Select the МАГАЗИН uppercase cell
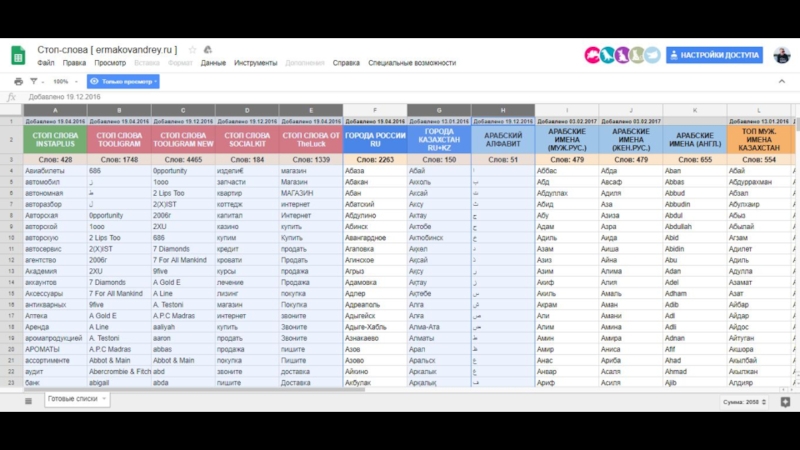Screen dimensions: 800x450 tap(311, 193)
